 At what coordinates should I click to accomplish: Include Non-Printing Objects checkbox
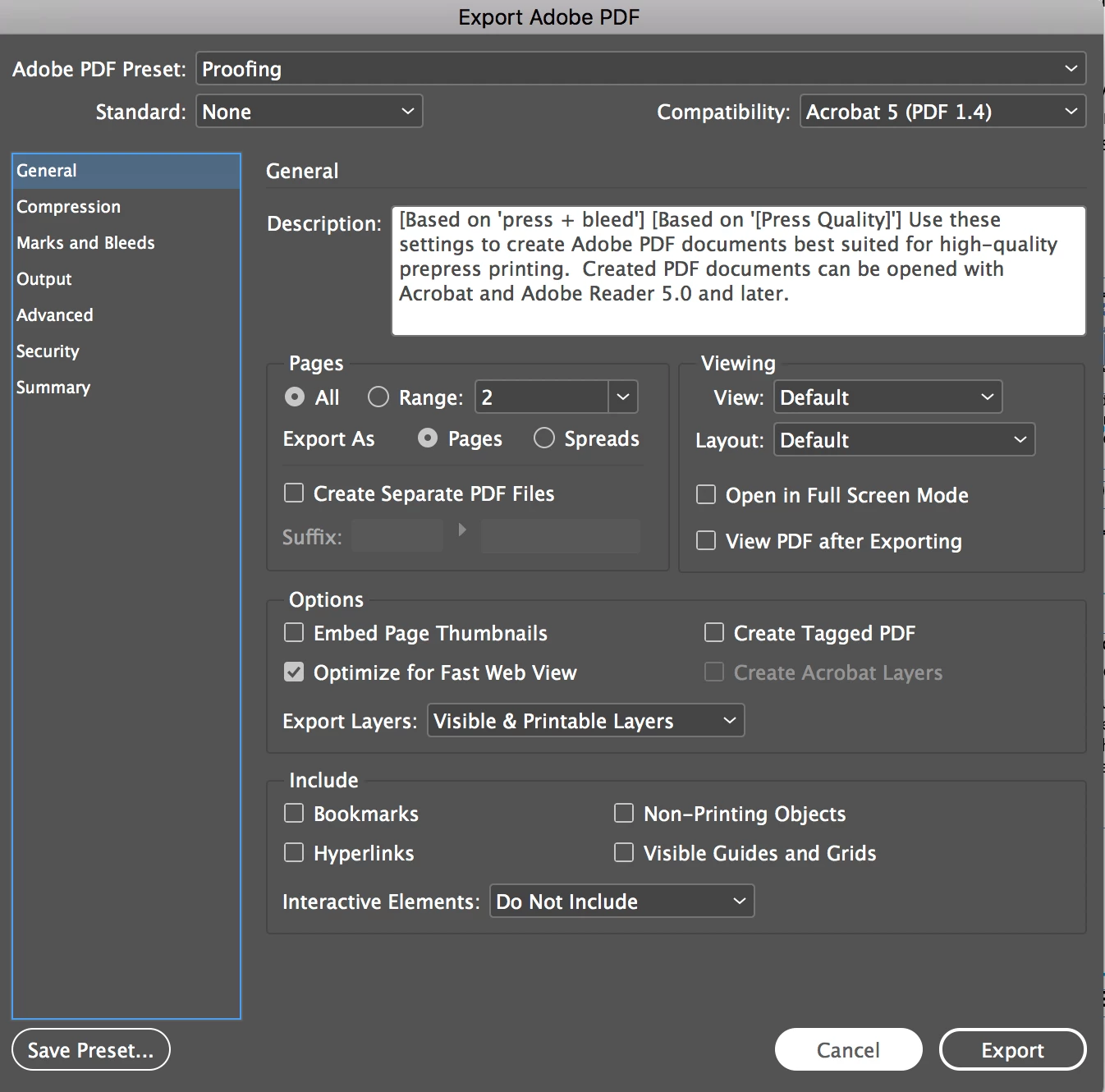pyautogui.click(x=624, y=813)
